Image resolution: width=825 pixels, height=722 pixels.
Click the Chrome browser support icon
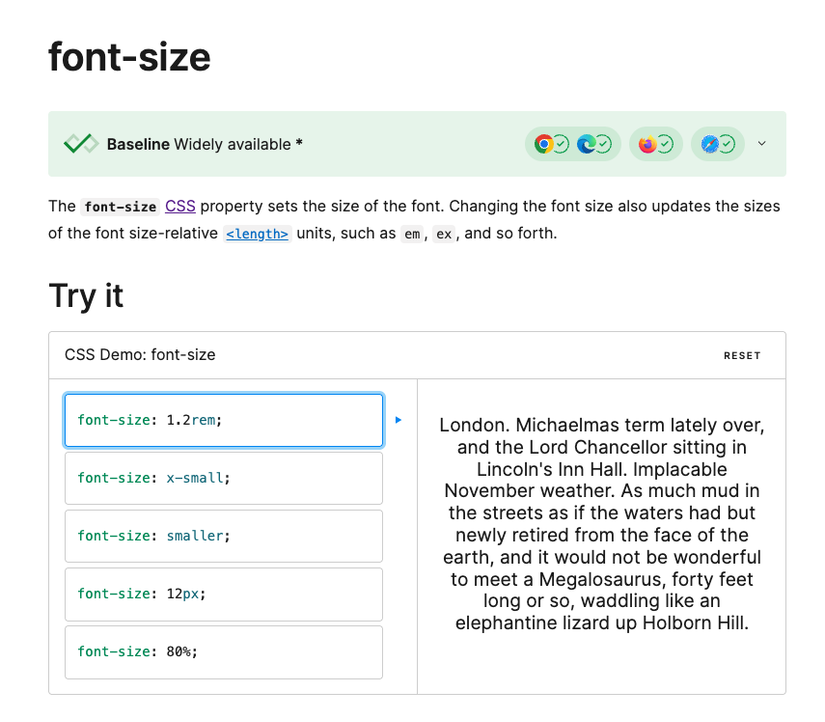[x=542, y=144]
